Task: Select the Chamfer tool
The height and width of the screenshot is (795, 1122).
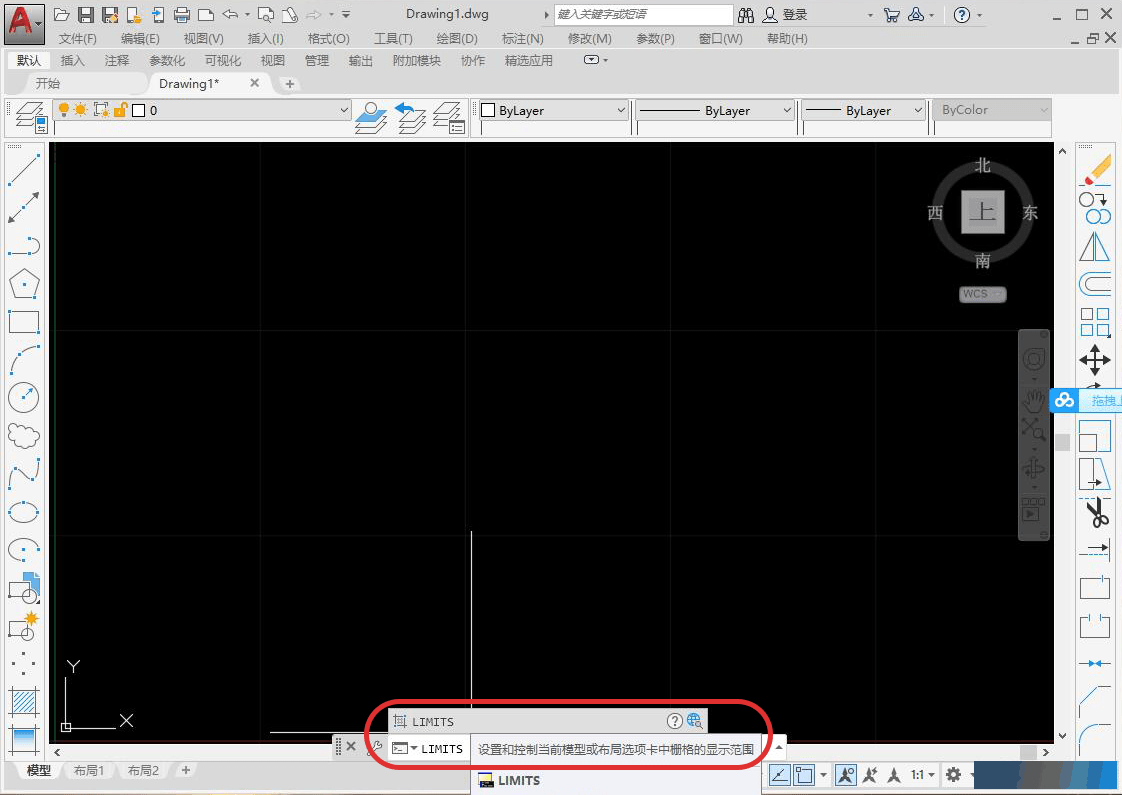Action: 1095,701
